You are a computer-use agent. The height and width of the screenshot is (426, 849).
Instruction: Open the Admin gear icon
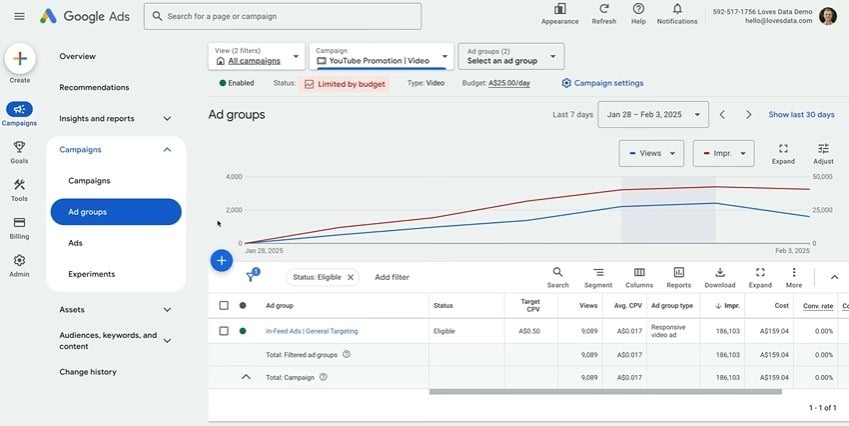[x=19, y=260]
